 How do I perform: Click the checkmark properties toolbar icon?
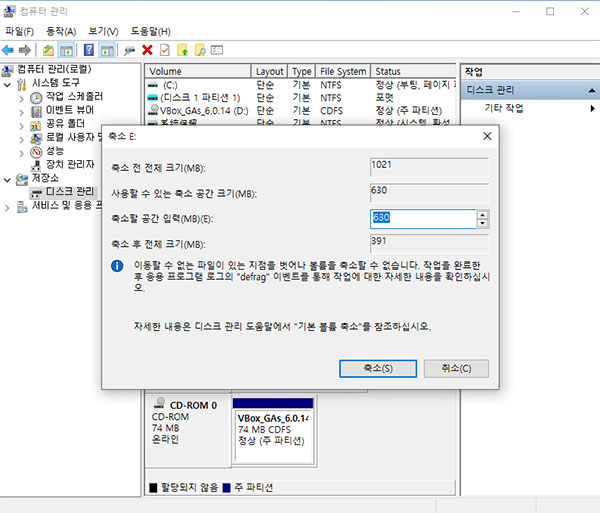pyautogui.click(x=165, y=50)
